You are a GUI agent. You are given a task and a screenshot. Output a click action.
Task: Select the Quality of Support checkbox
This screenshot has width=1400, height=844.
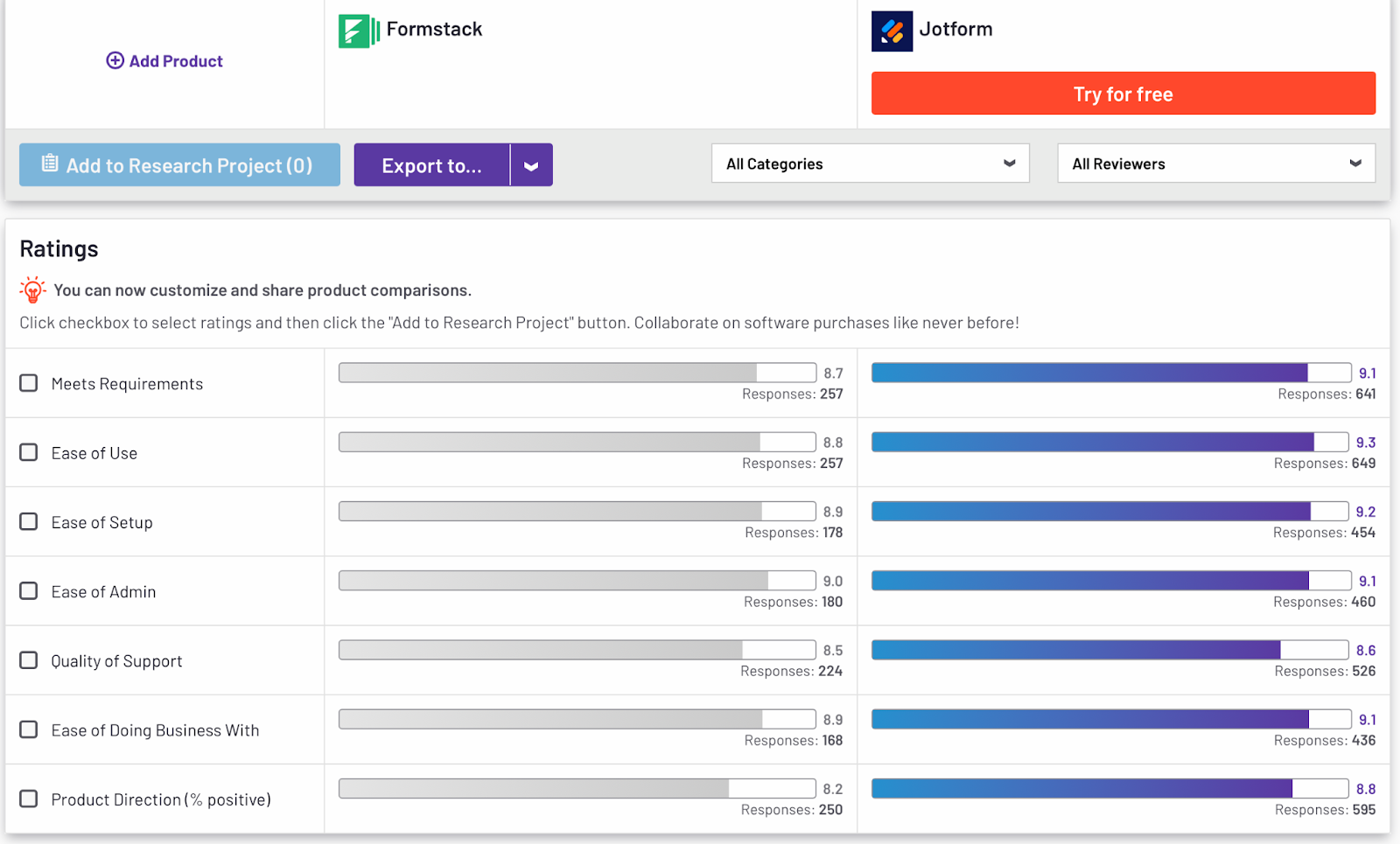point(29,660)
